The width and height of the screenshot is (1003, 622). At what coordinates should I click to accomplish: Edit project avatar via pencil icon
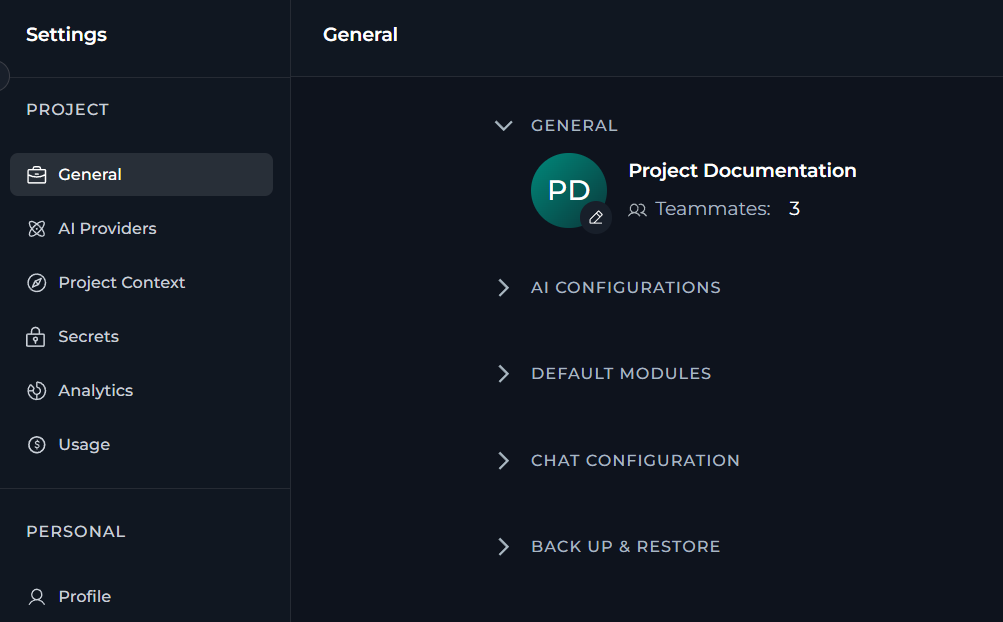coord(596,218)
